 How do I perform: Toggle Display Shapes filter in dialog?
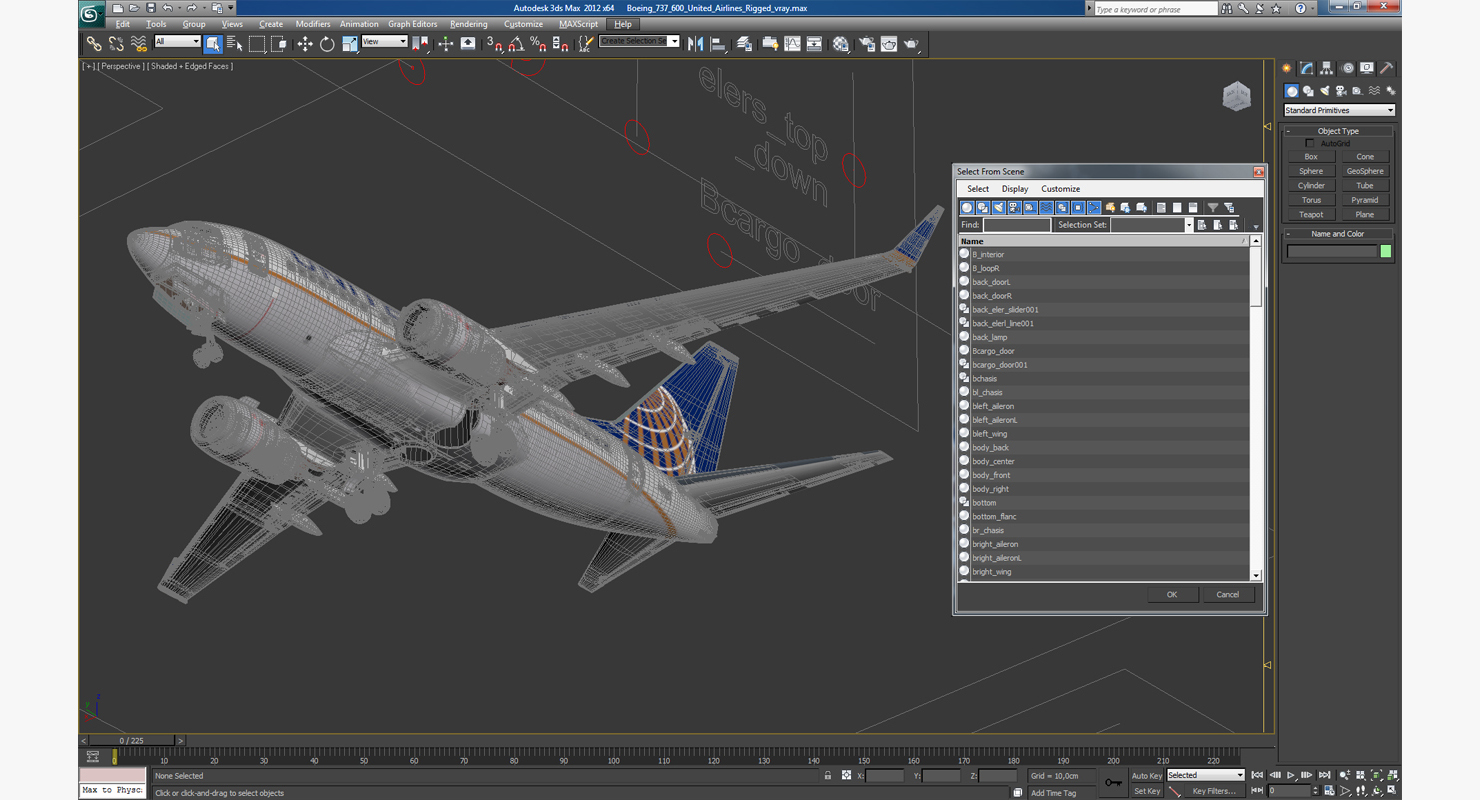click(x=983, y=207)
